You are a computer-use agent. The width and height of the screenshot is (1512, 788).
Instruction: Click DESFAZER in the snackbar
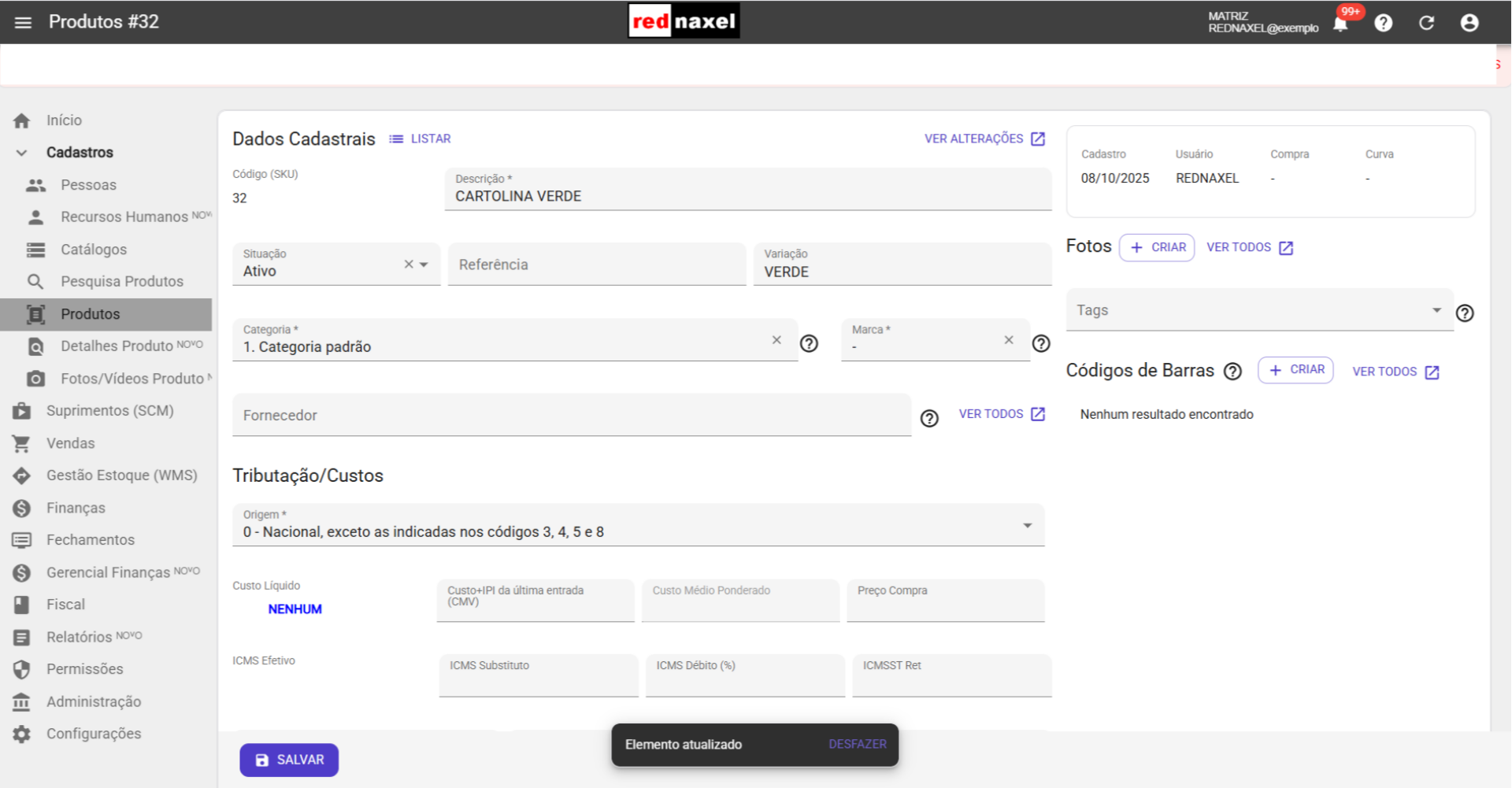(857, 744)
